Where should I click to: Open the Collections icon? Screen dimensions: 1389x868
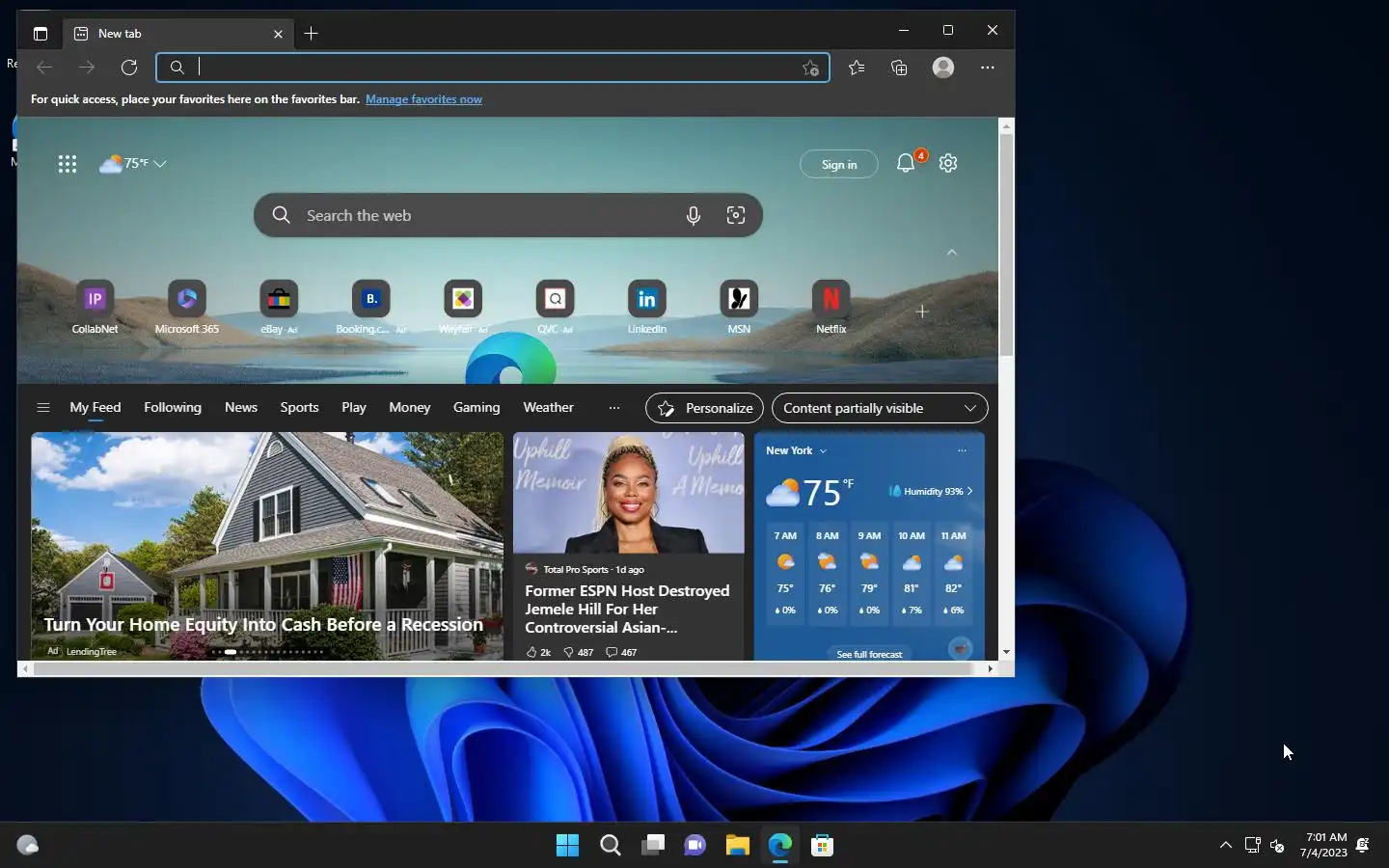click(899, 68)
